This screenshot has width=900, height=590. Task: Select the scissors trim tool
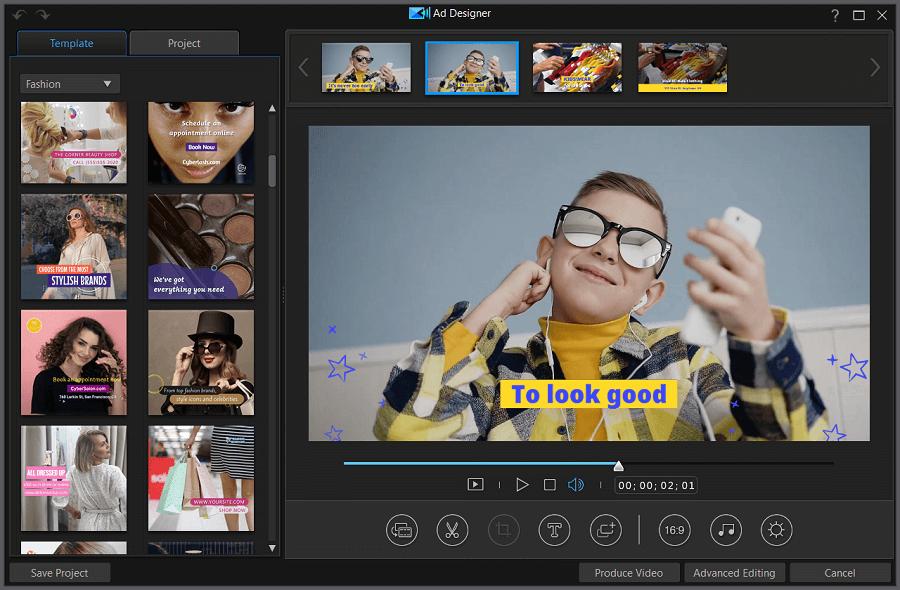[452, 530]
